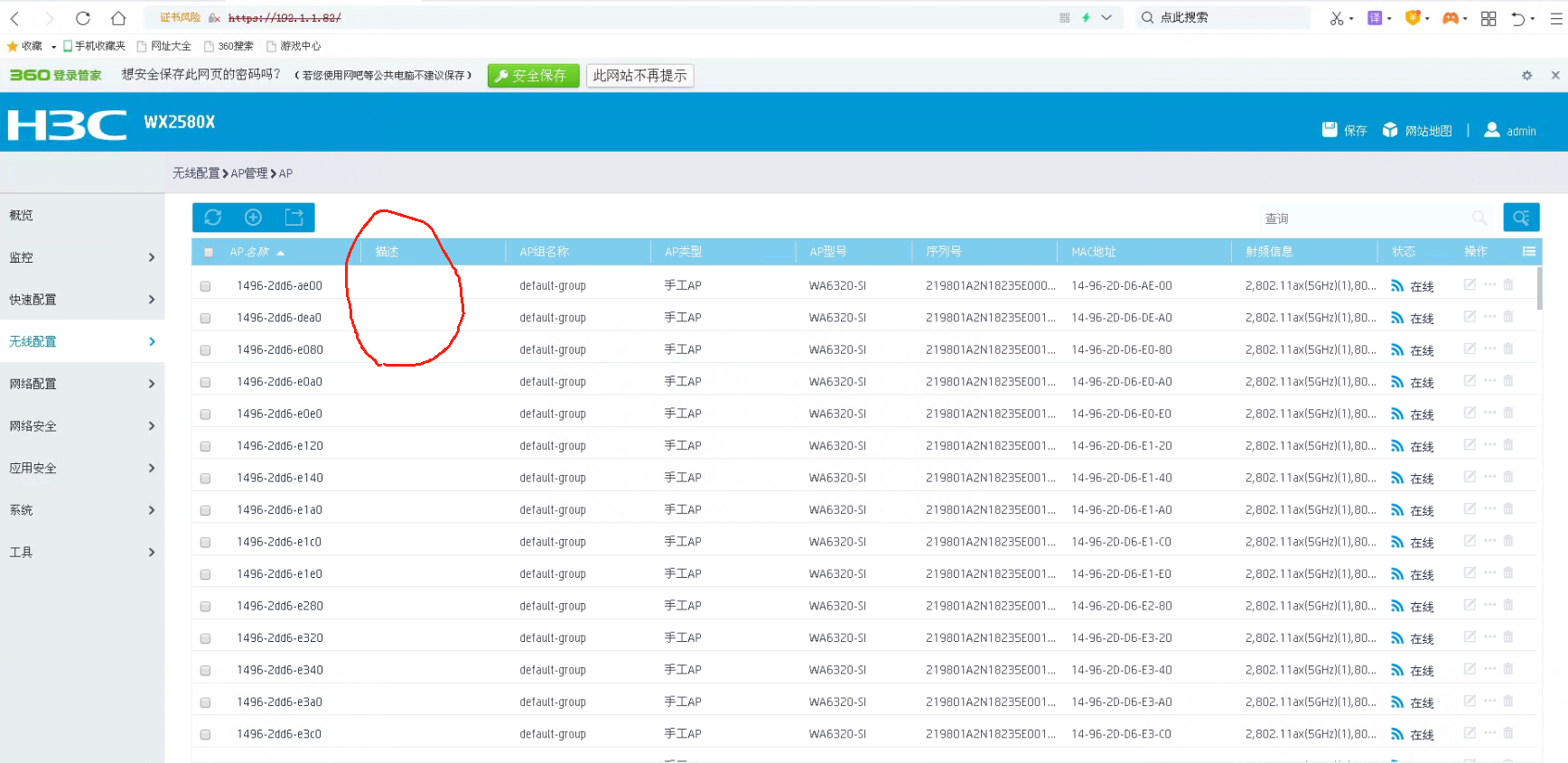Check the box for AP 1496-2dd6-e0a0
Viewport: 1568px width, 763px height.
point(206,383)
